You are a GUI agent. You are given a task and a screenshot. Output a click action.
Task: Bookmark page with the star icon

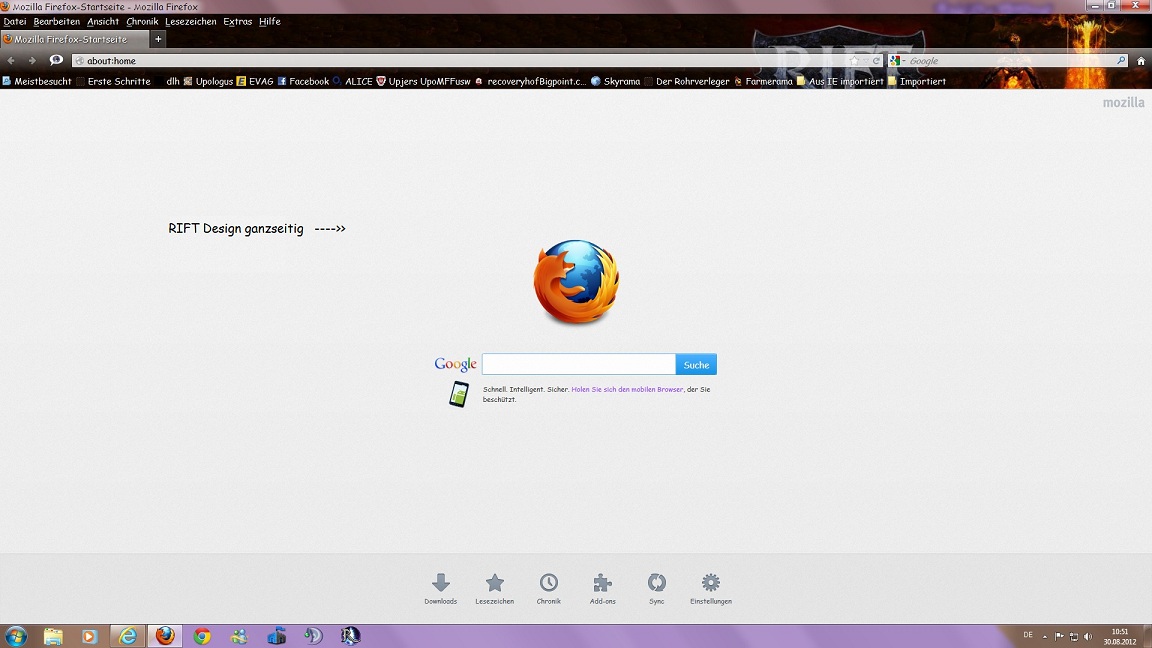854,60
